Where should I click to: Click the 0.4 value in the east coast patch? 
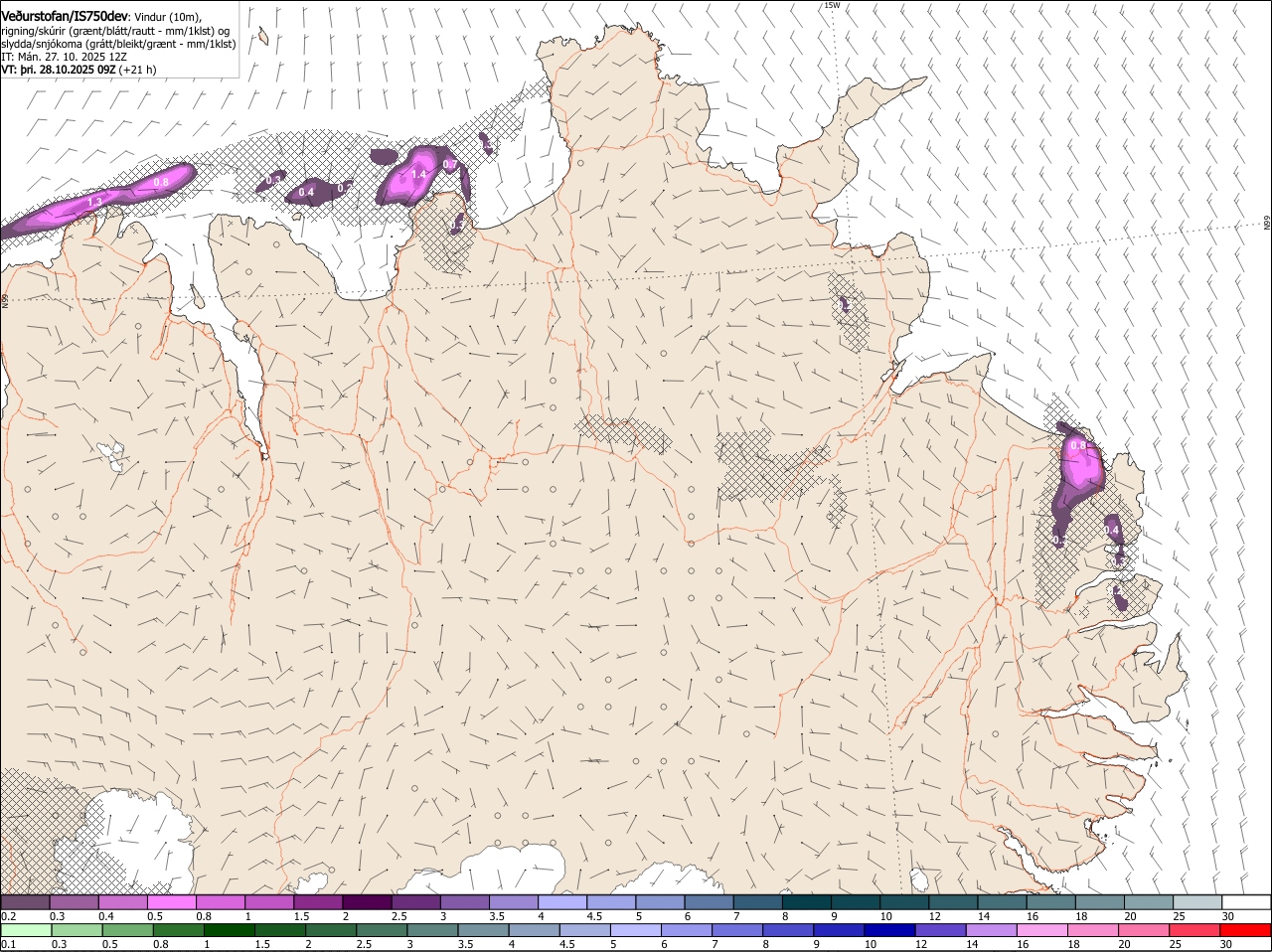pyautogui.click(x=1112, y=531)
